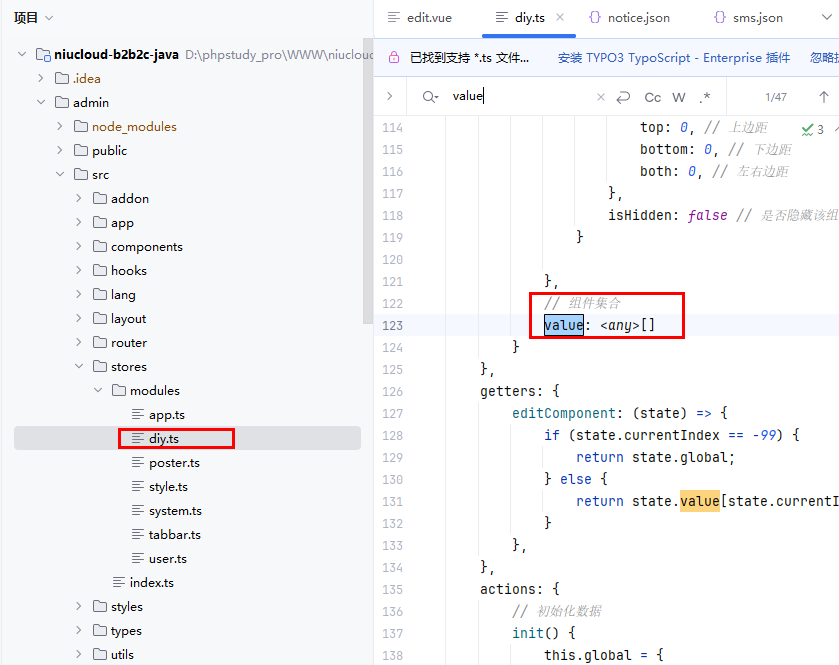Toggle whole words (W) search option
Image resolution: width=839 pixels, height=665 pixels.
tap(679, 97)
